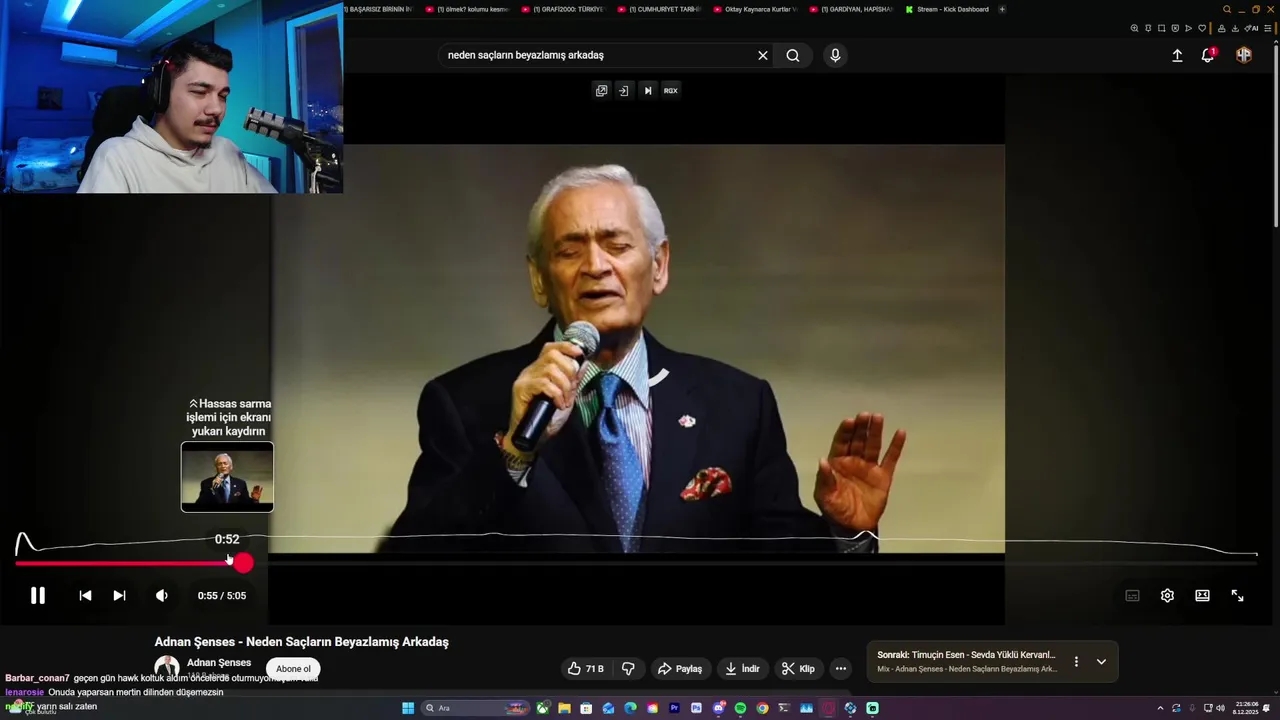Pause the YouTube video
The image size is (1280, 720).
(37, 596)
